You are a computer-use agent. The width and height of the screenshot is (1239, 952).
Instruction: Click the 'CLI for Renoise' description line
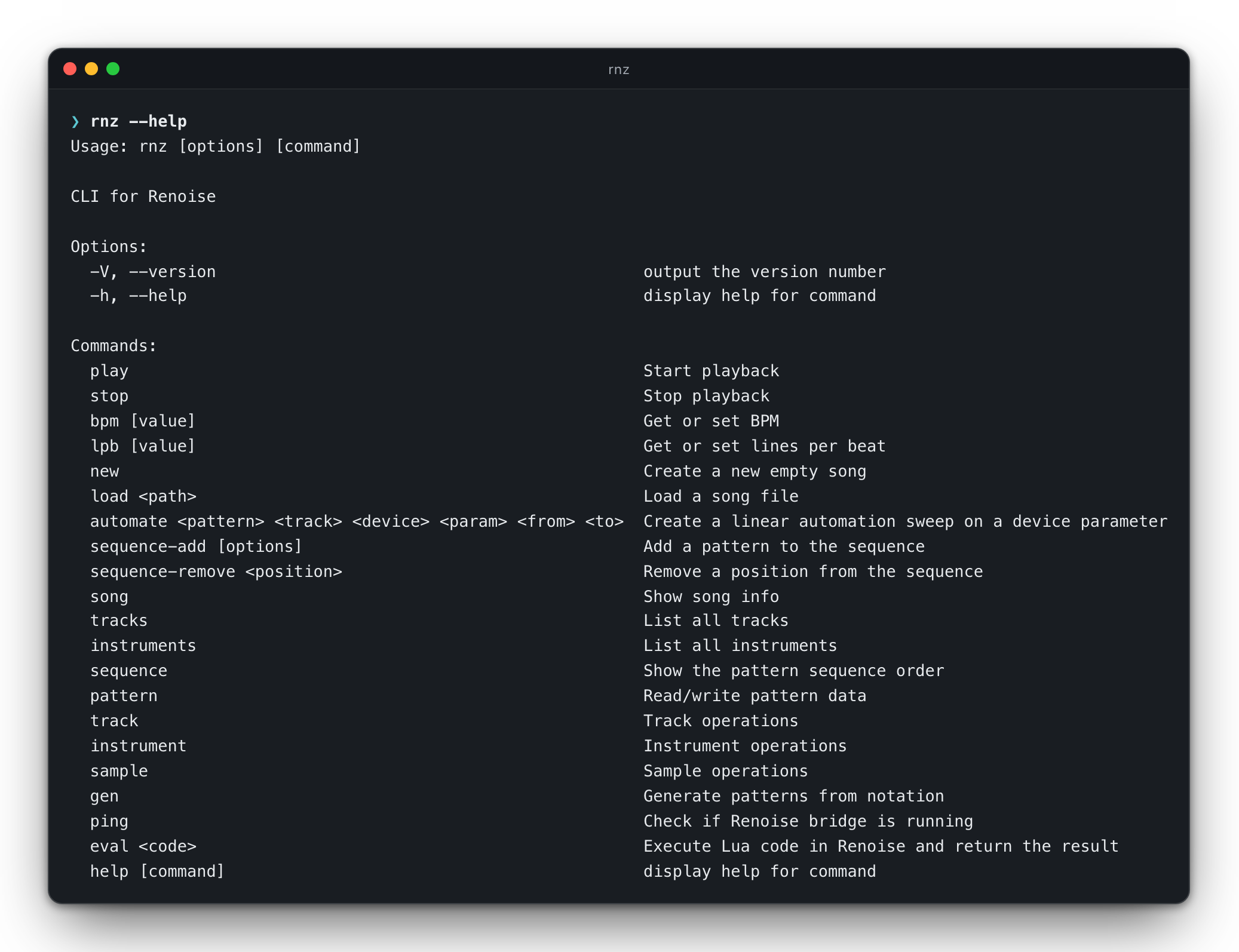pyautogui.click(x=143, y=196)
